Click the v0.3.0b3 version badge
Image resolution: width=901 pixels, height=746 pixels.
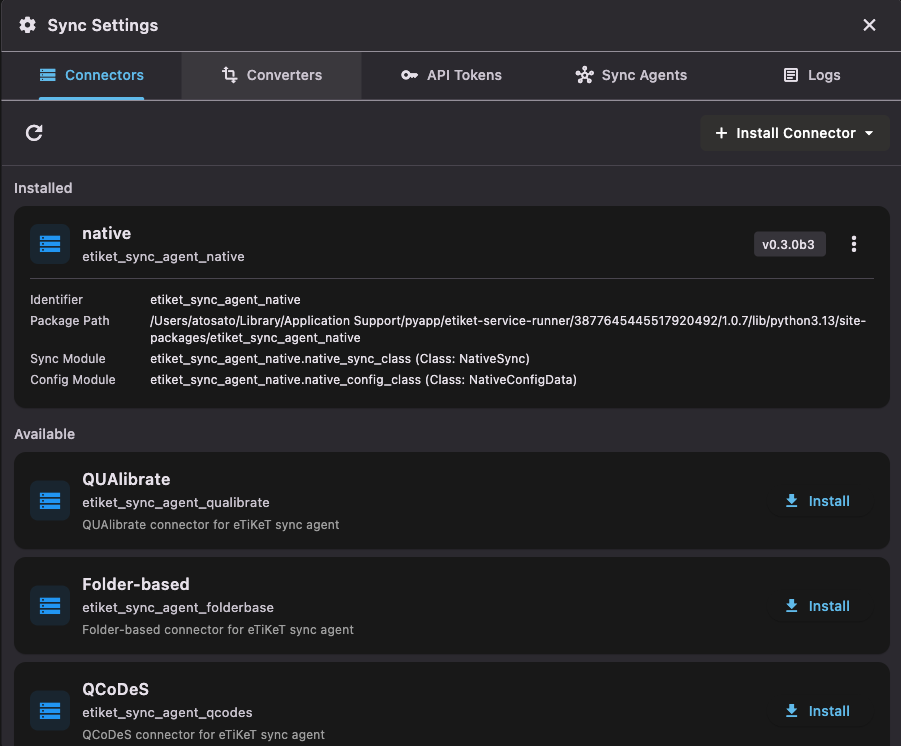(x=789, y=244)
